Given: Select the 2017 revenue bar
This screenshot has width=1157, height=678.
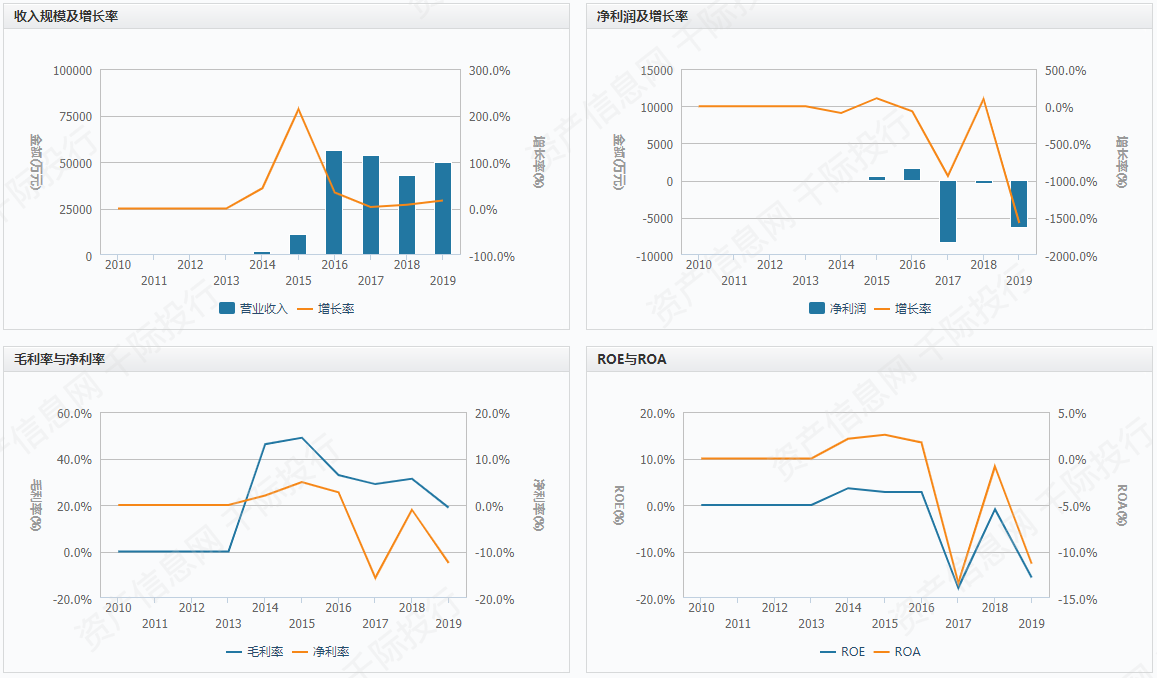Looking at the screenshot, I should [371, 205].
